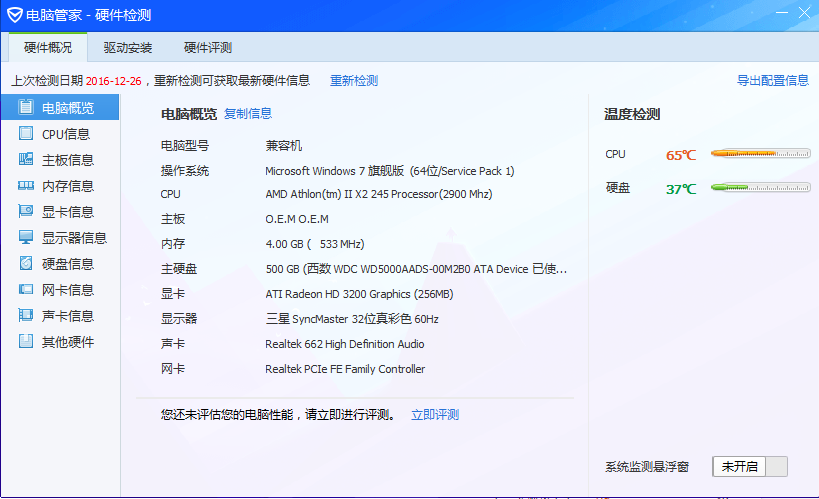This screenshot has height=499, width=819.
Task: Click the 温度检测 heading
Action: [632, 114]
